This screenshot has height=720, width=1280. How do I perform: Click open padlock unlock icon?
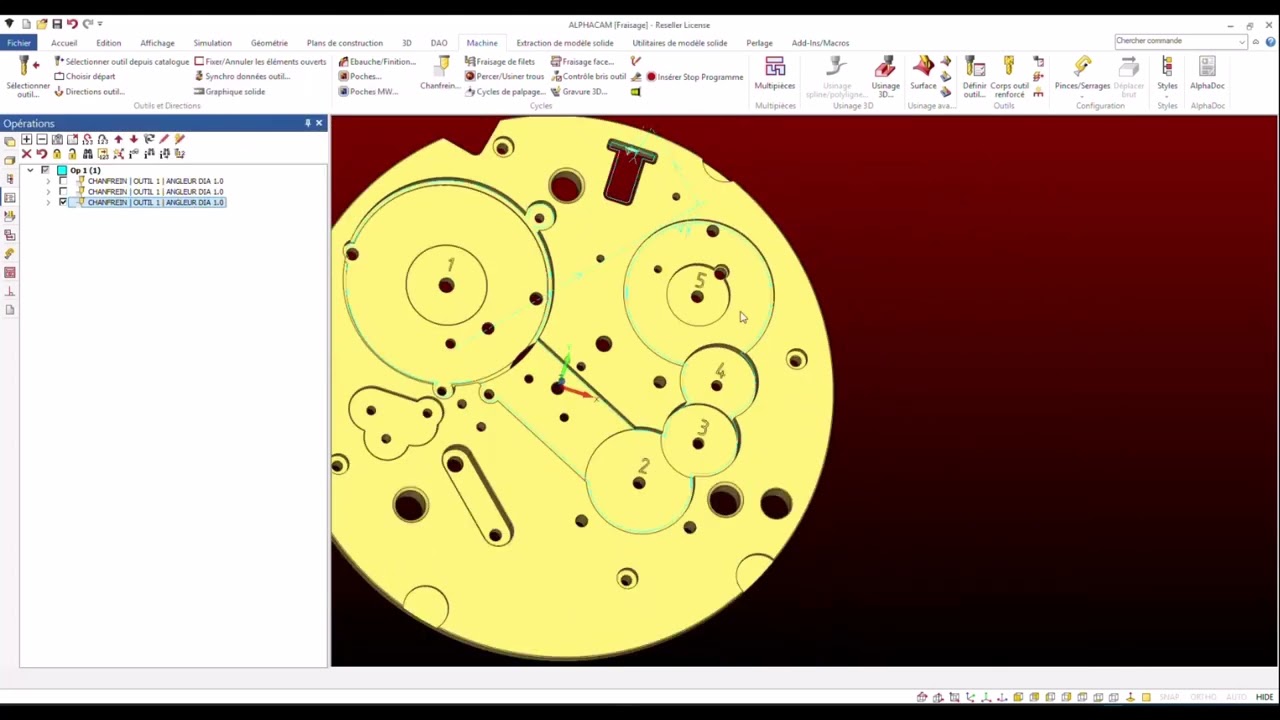(72, 154)
